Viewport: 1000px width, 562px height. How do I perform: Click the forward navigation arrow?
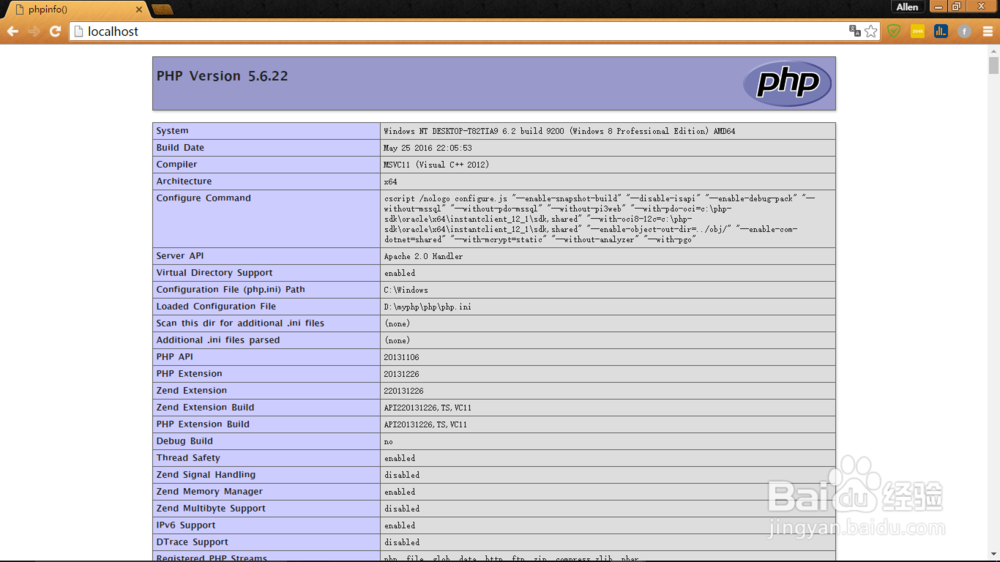[x=34, y=31]
